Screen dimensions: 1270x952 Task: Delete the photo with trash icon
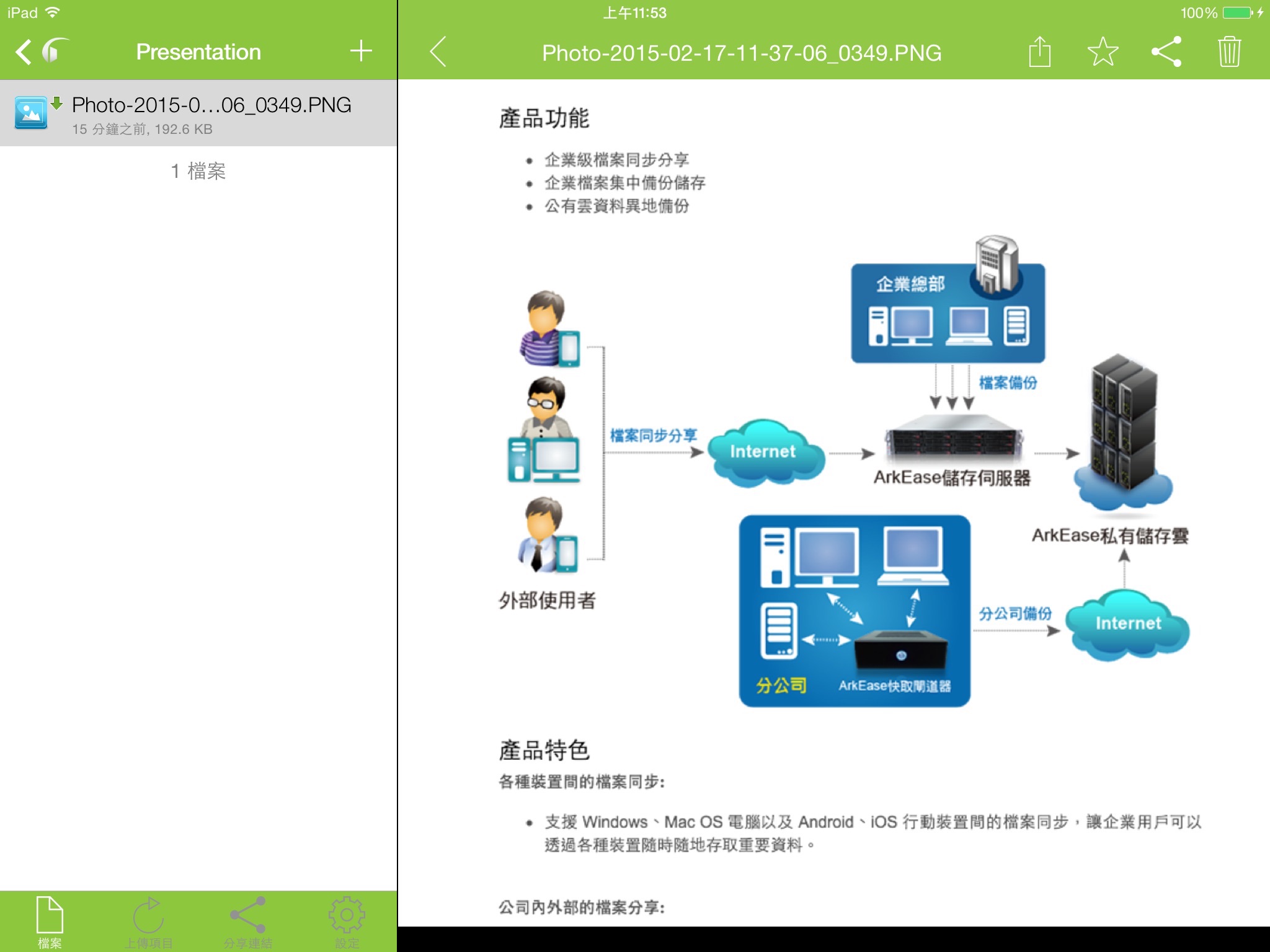coord(1229,51)
